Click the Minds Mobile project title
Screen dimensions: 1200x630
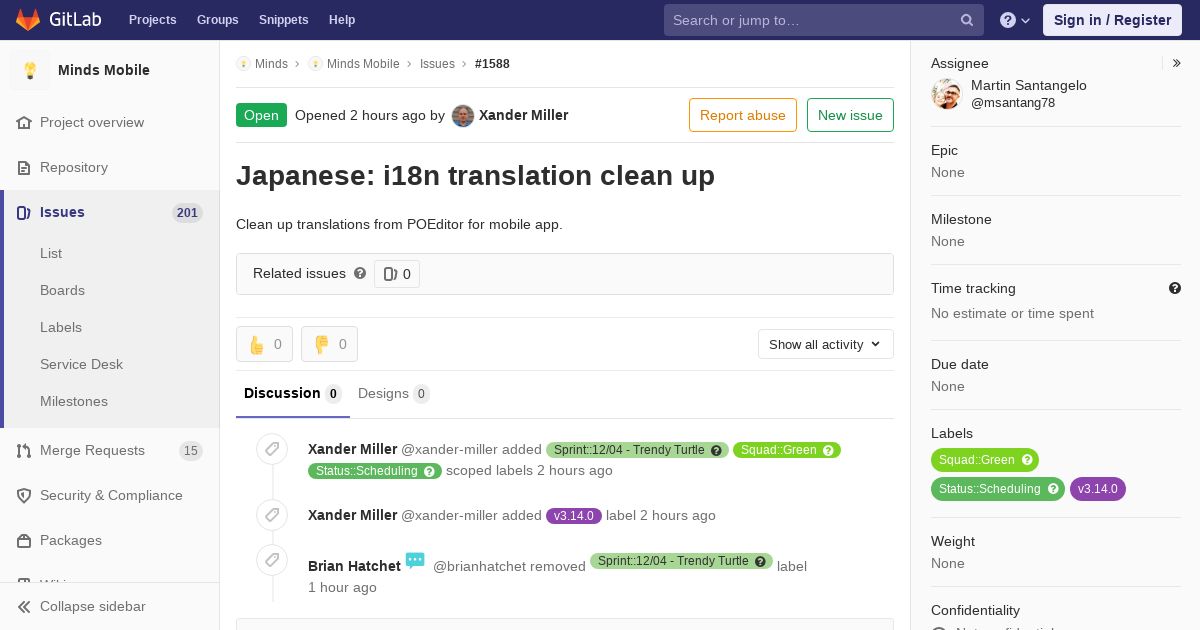[x=104, y=70]
